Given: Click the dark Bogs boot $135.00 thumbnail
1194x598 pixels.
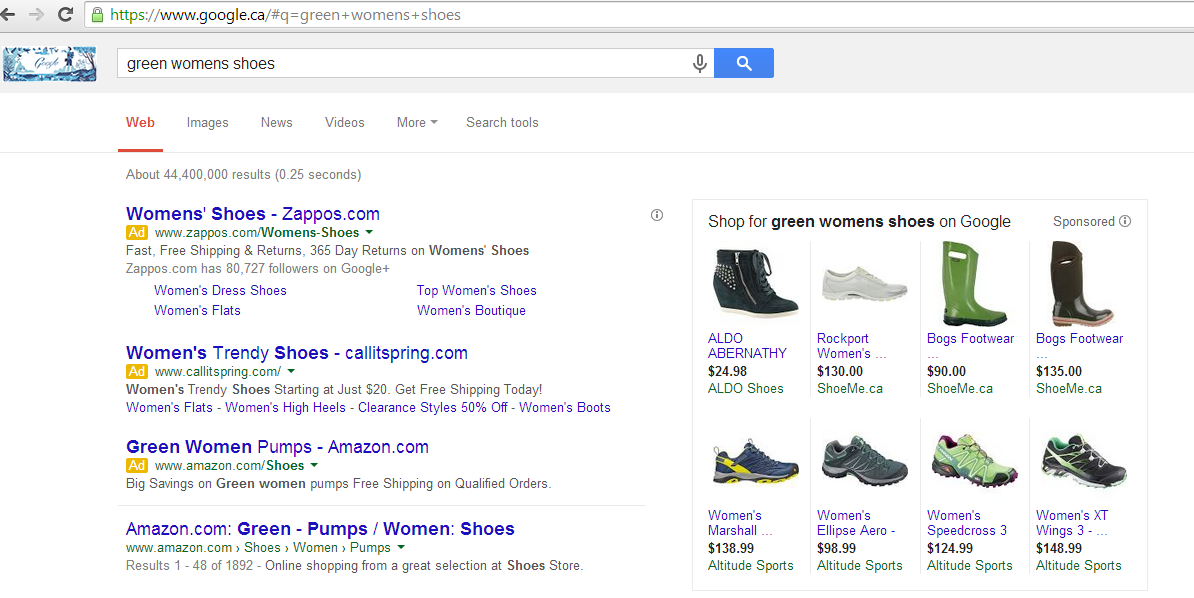Looking at the screenshot, I should click(1082, 283).
